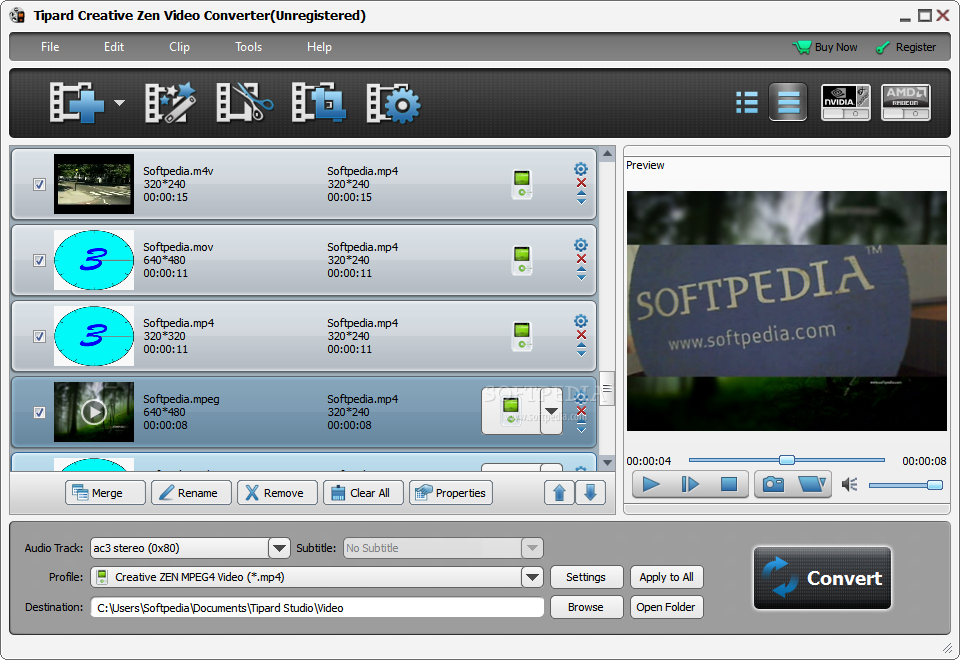
Task: Remove Softpedia.mov with red X
Action: click(x=581, y=259)
